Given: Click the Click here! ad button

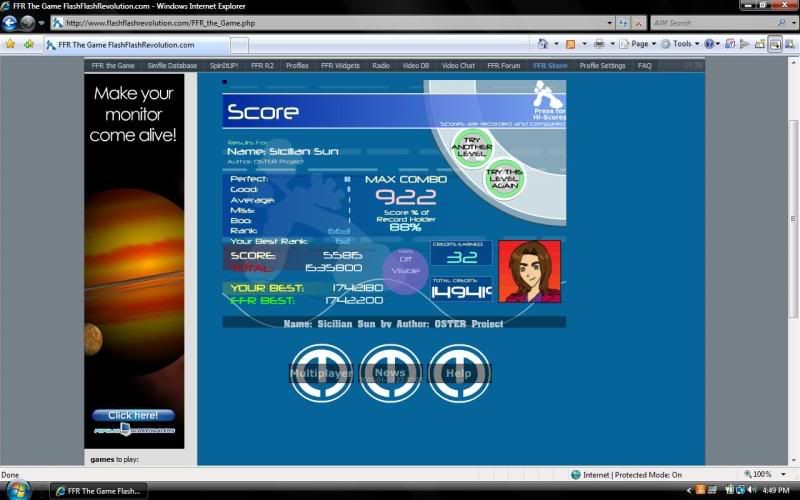Looking at the screenshot, I should point(133,415).
